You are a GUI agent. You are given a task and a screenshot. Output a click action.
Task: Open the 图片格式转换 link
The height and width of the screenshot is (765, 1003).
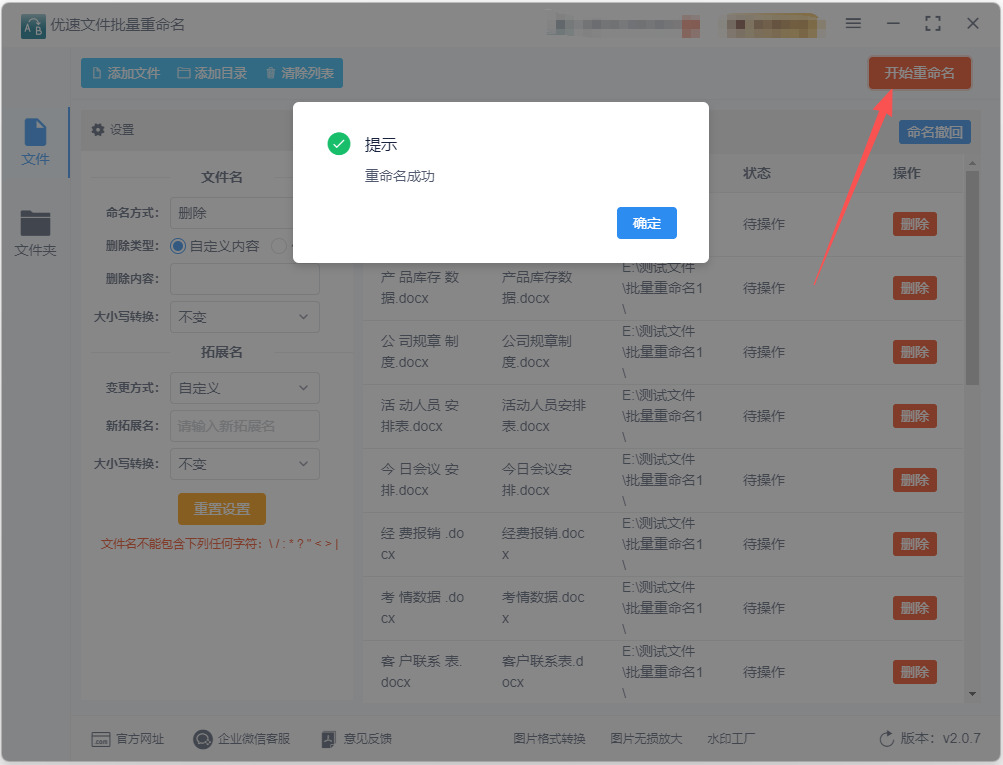coord(549,739)
